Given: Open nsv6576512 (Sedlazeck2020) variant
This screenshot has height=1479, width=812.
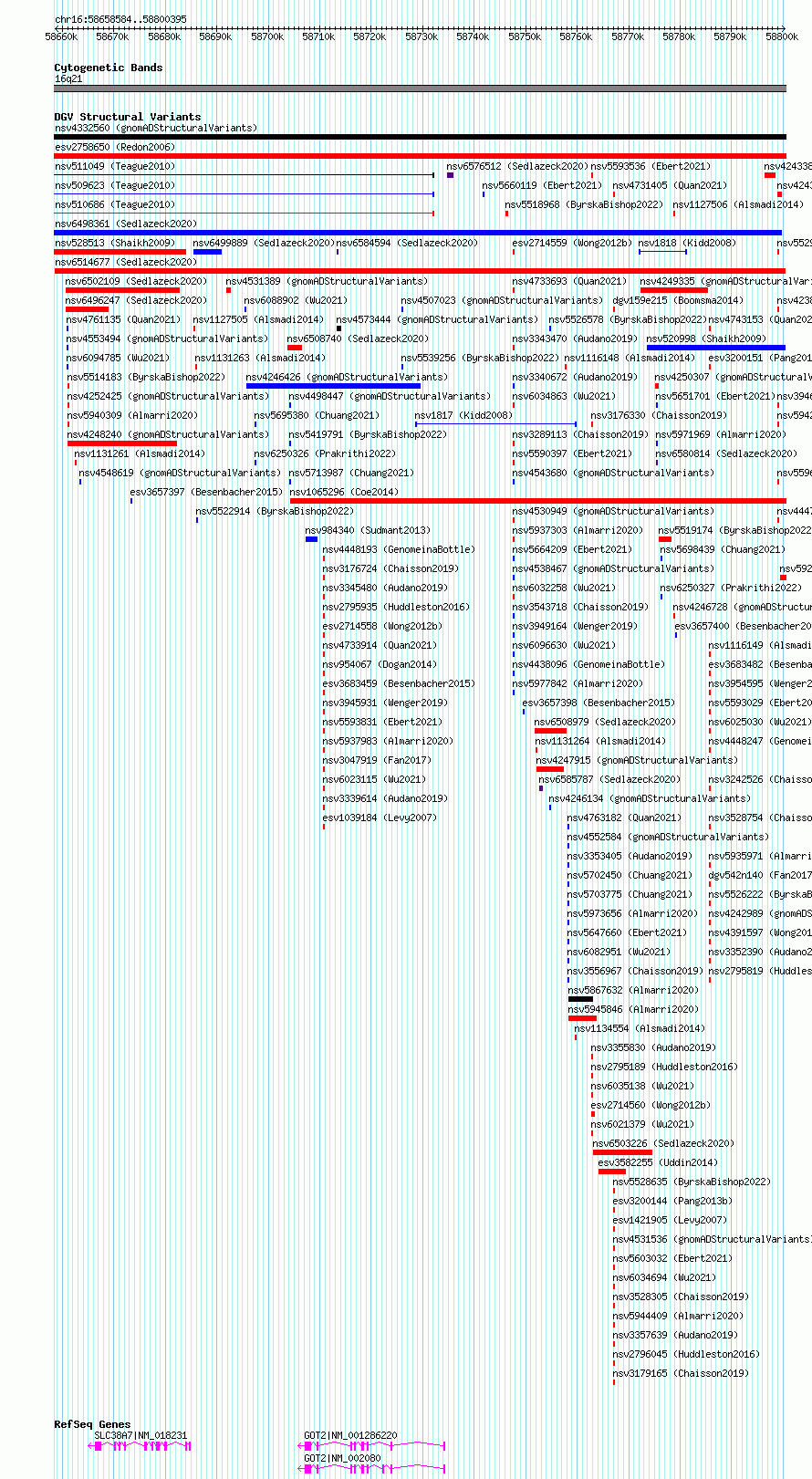Looking at the screenshot, I should [x=518, y=166].
